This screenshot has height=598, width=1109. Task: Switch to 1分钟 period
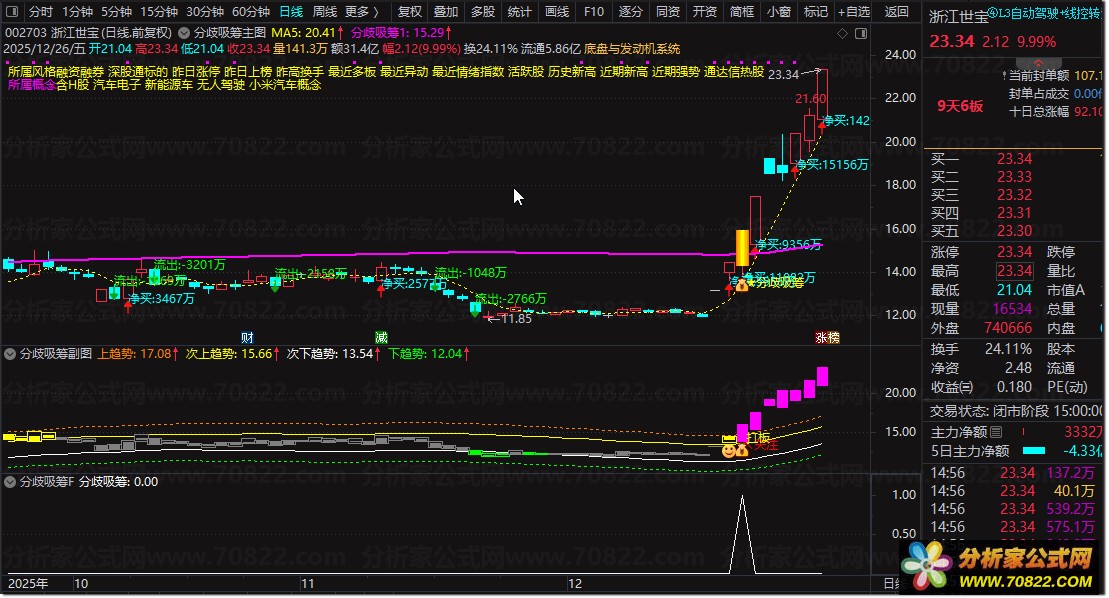77,11
